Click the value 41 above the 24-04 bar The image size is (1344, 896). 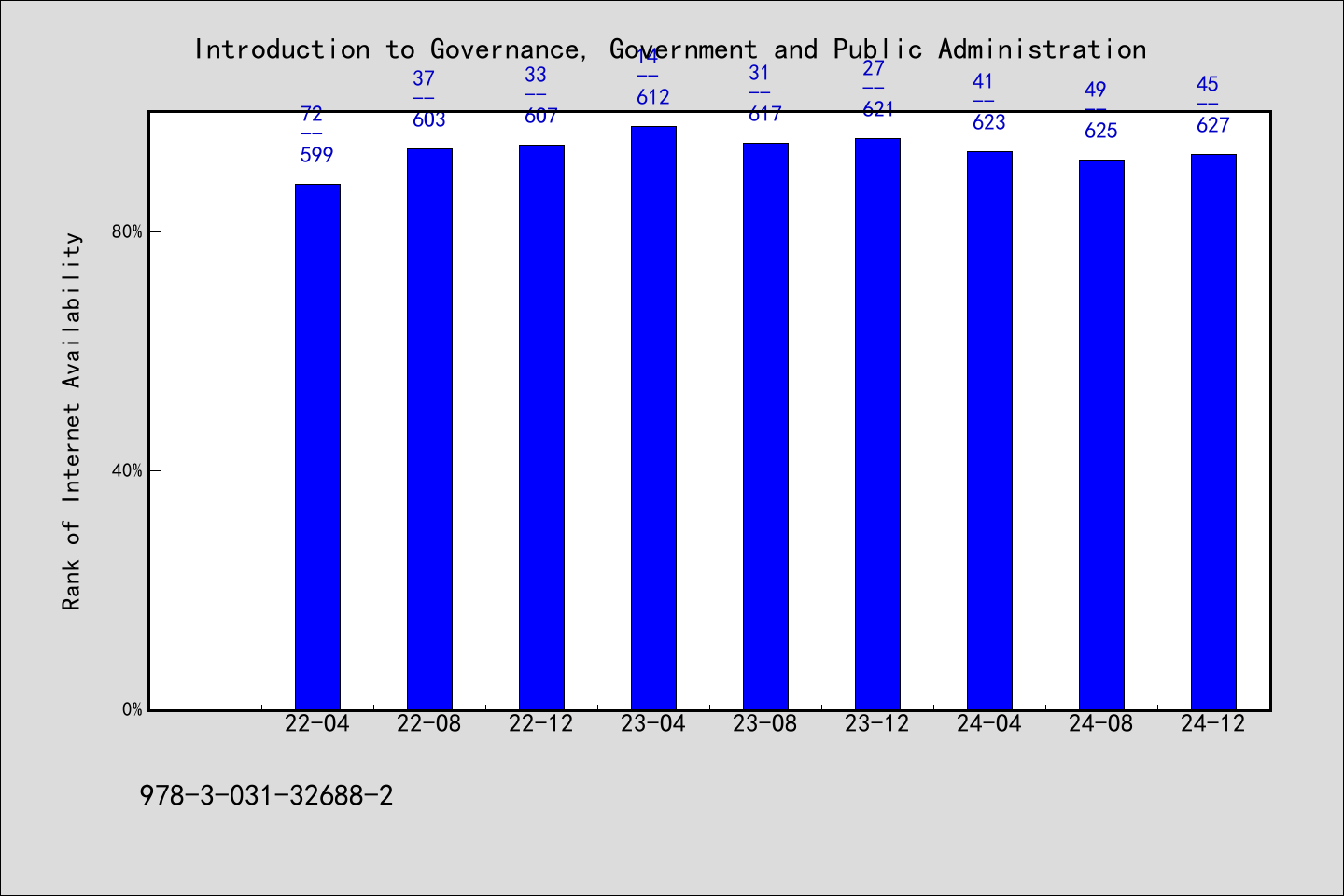pyautogui.click(x=983, y=81)
